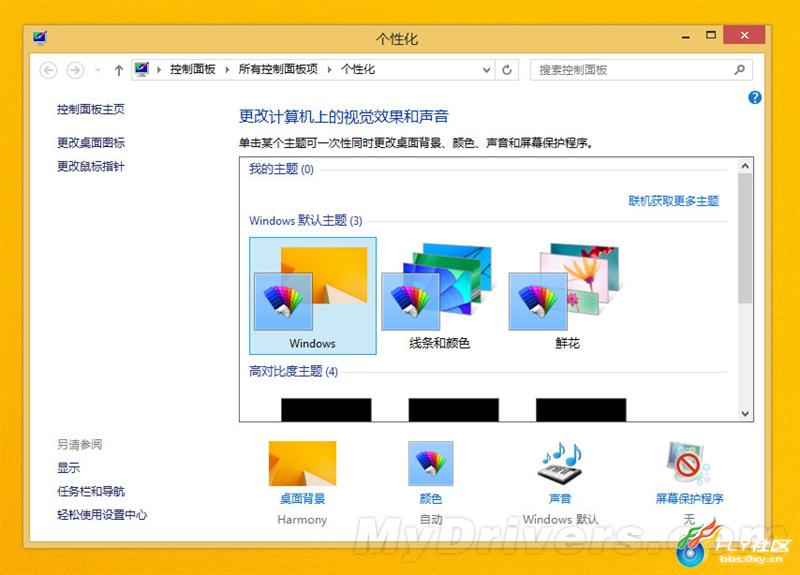Select the 线条和颜色 theme
The height and width of the screenshot is (575, 800).
point(439,295)
